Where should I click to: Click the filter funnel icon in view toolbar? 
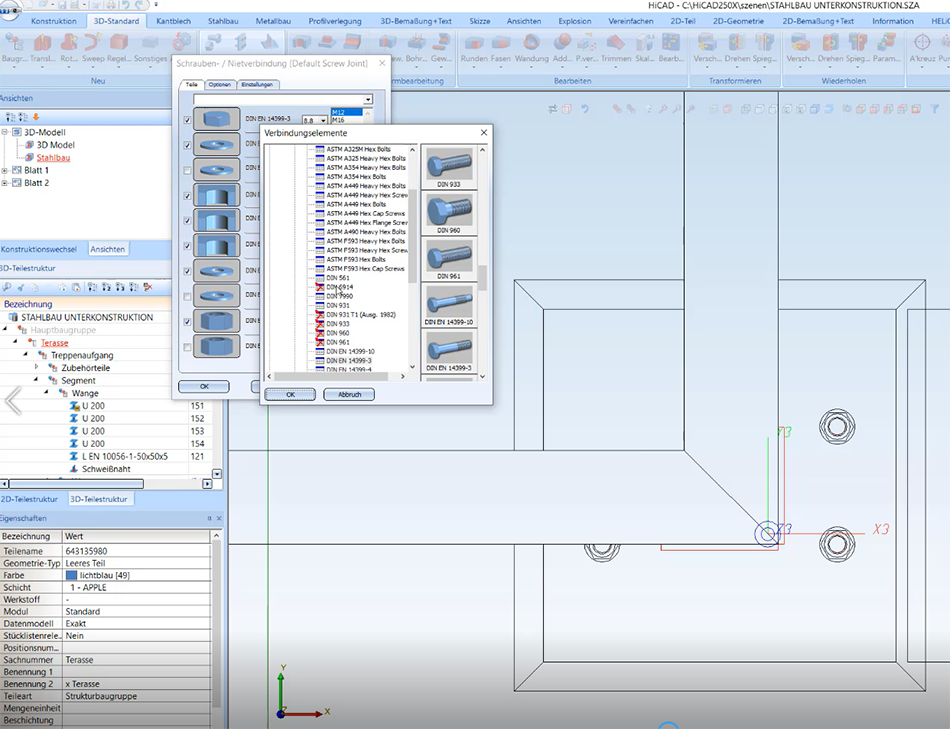(x=935, y=109)
